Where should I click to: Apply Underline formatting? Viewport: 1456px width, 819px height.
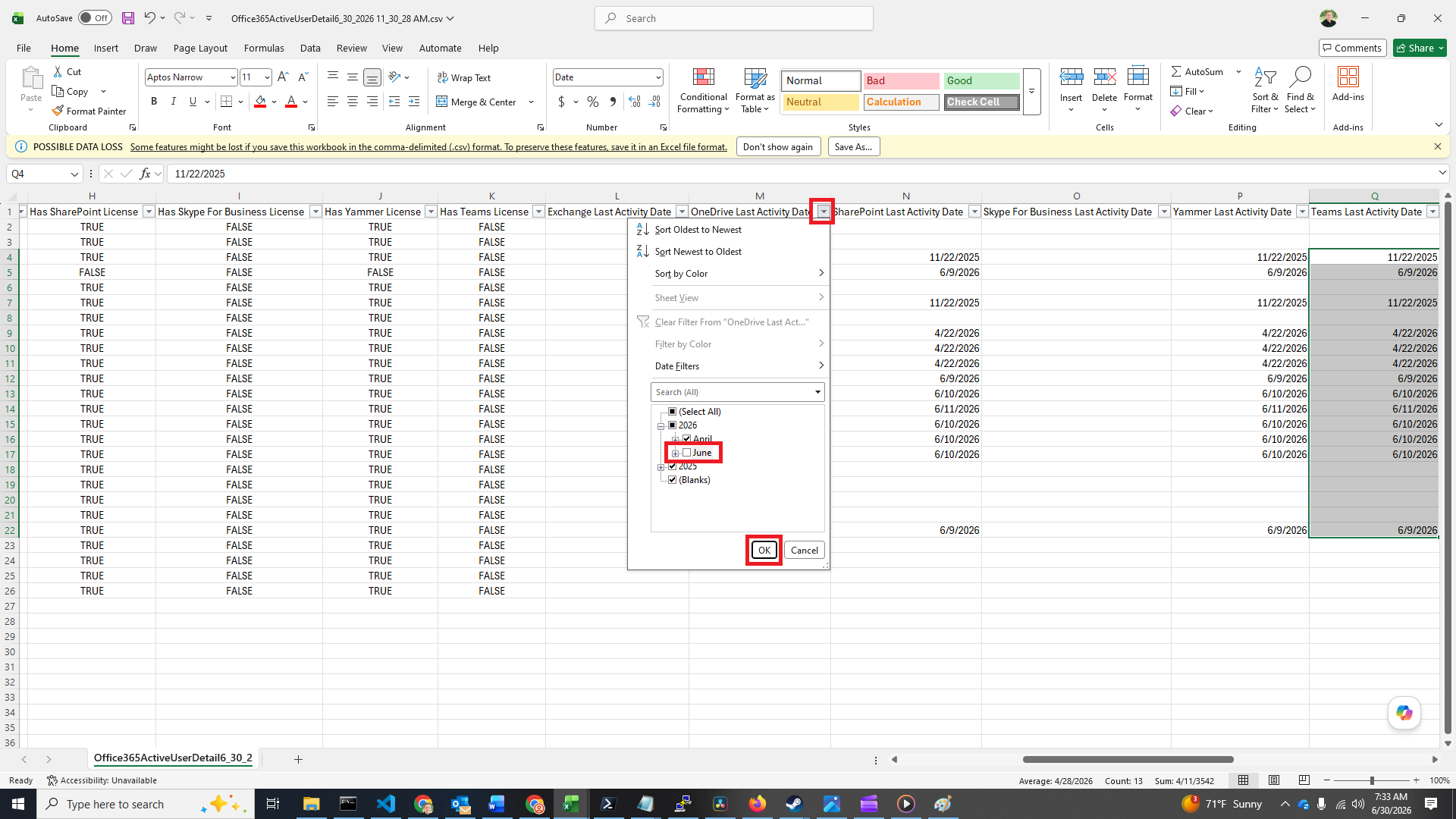tap(193, 102)
